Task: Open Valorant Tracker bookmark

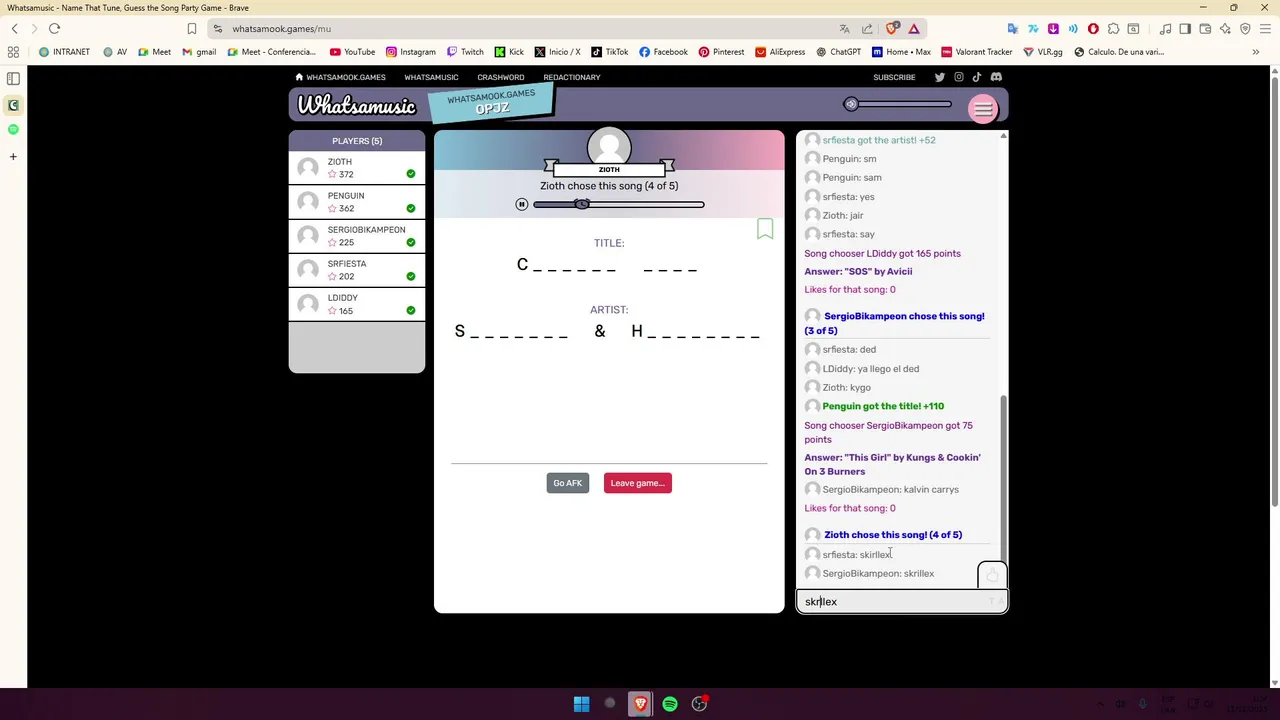Action: [x=977, y=52]
